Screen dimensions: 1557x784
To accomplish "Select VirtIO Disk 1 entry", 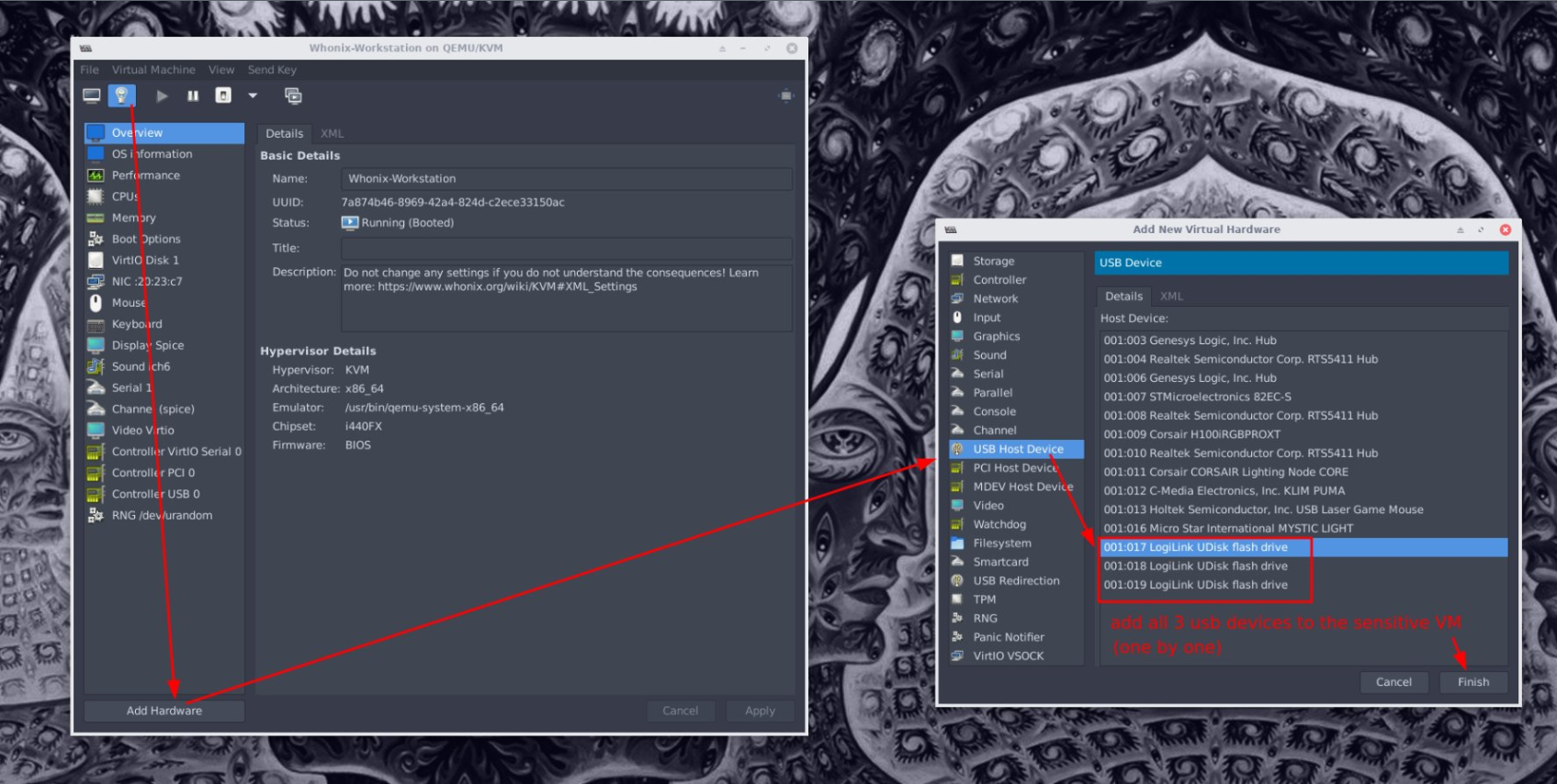I will click(x=164, y=260).
